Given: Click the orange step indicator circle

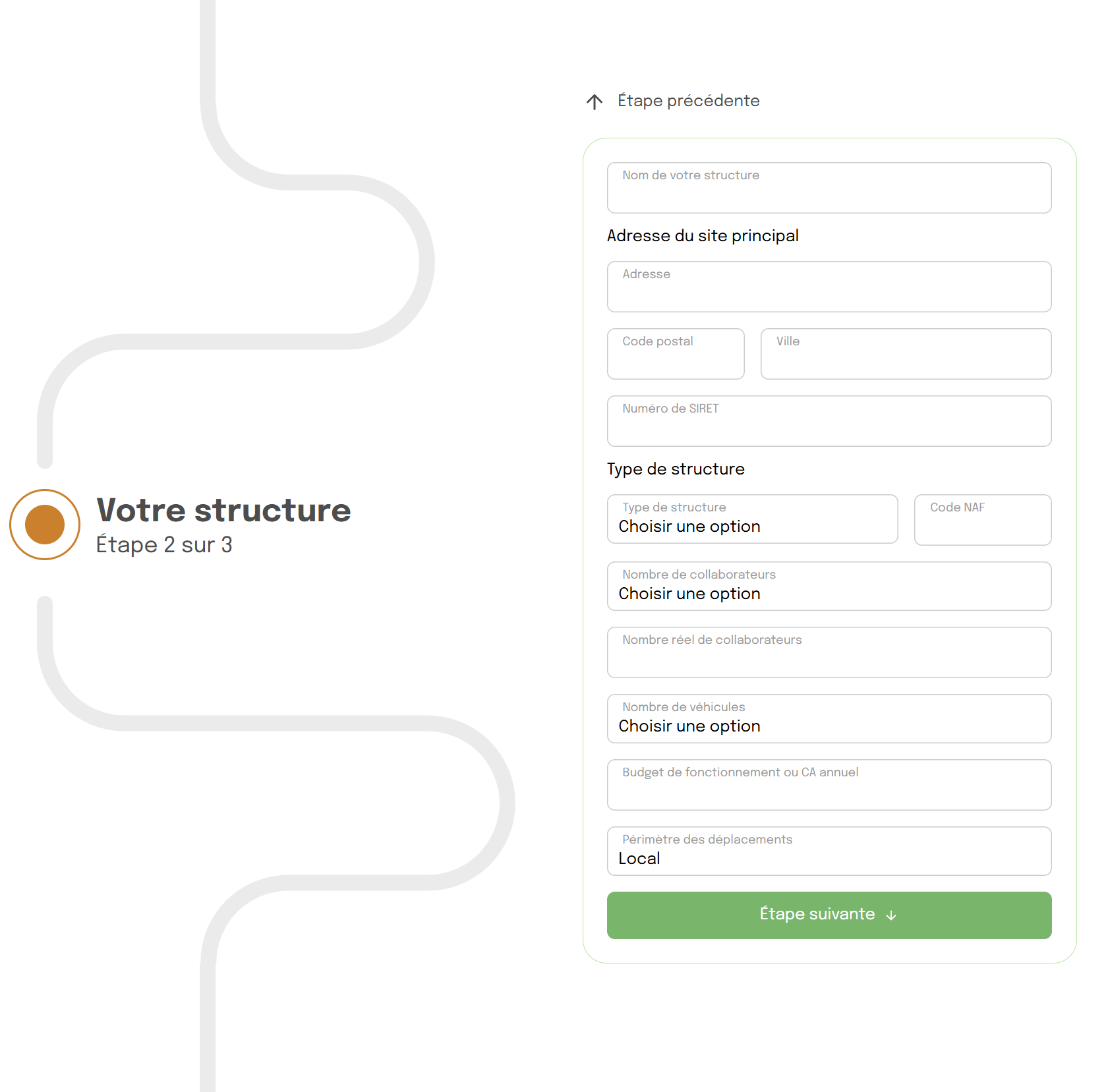Looking at the screenshot, I should pyautogui.click(x=45, y=525).
